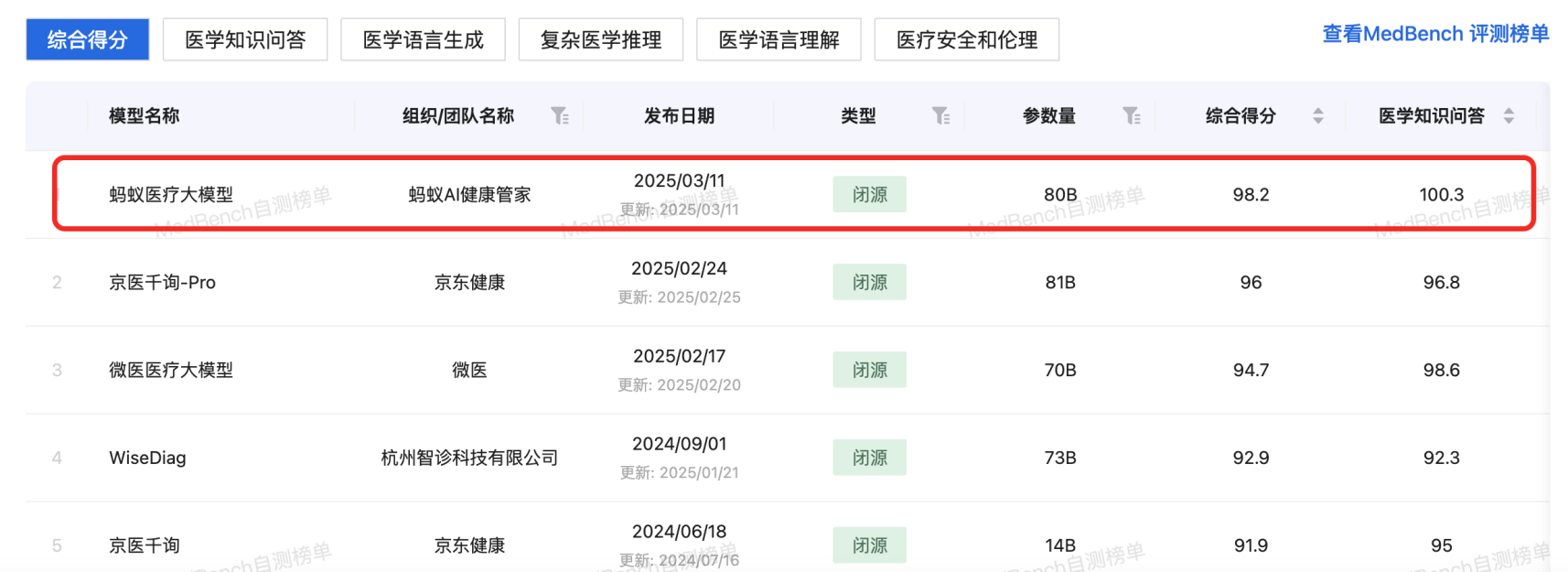The image size is (1568, 572).
Task: Click 闭源 tag in 京医千询-Pro row
Action: coord(869,282)
